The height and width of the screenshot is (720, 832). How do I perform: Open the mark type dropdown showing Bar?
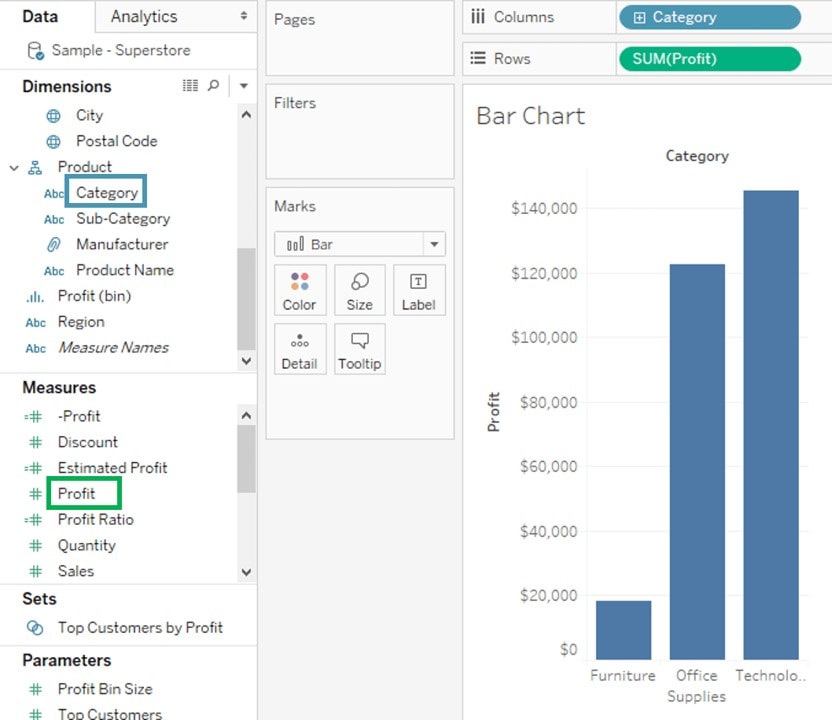(433, 243)
